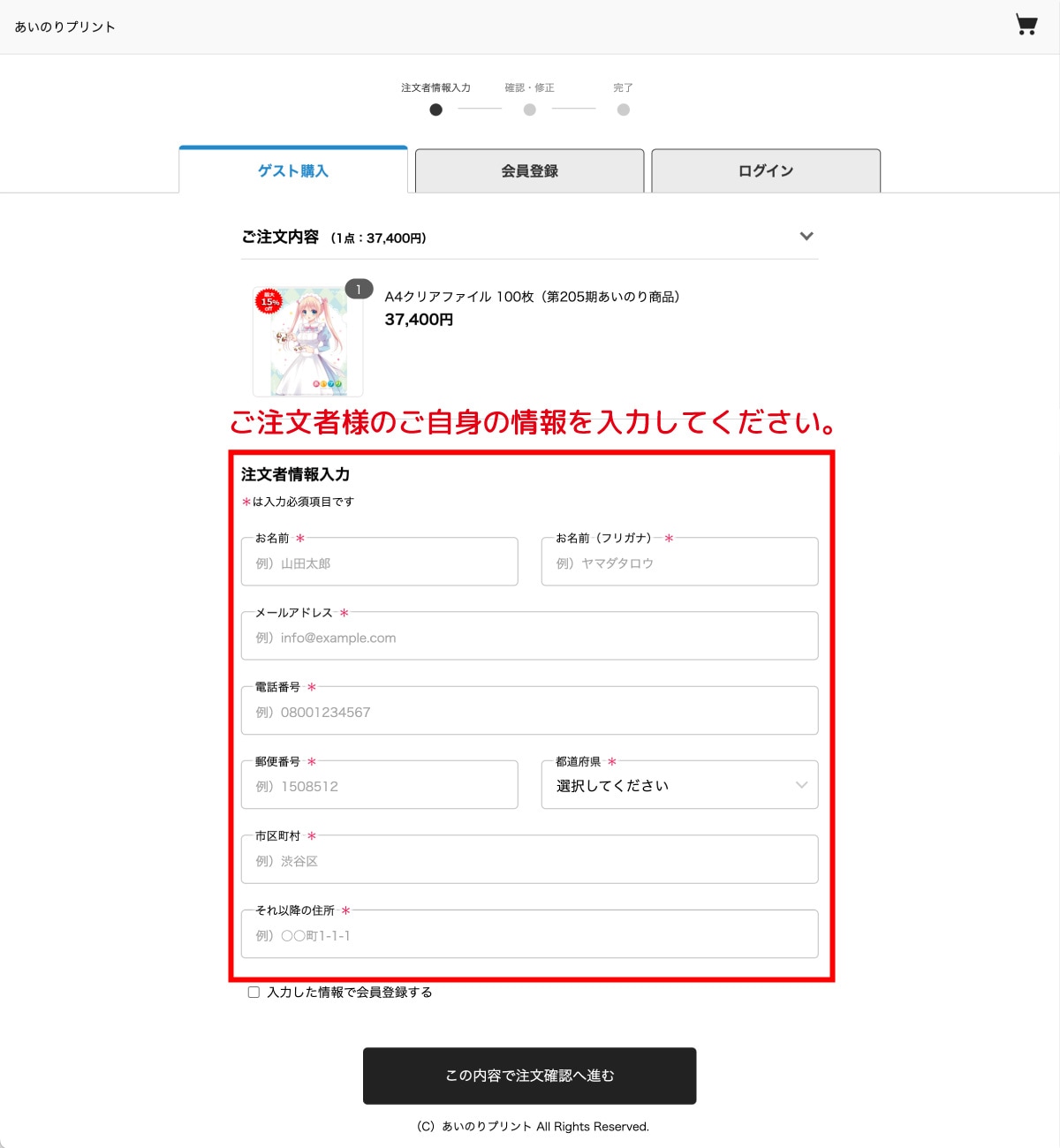Click the あいのりプリント site logo
This screenshot has height=1148, width=1060.
click(x=62, y=26)
